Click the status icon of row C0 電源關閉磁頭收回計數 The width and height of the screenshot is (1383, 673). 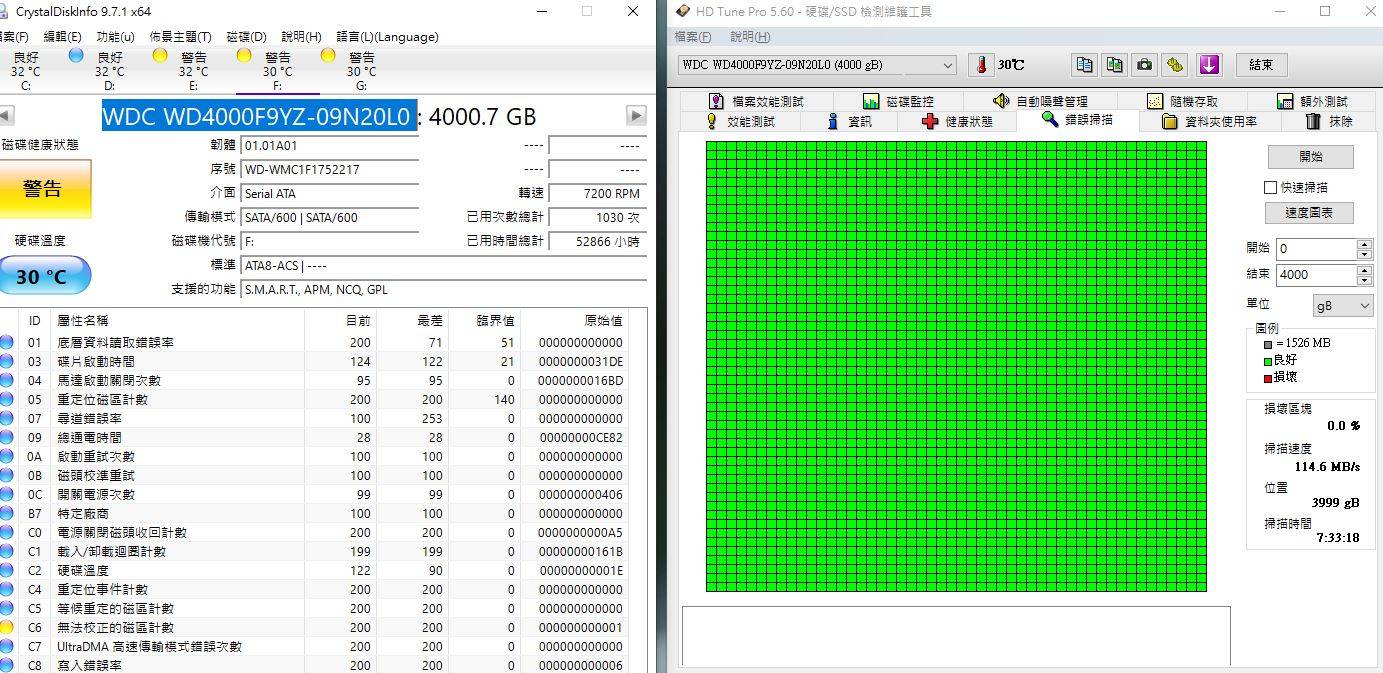click(7, 532)
